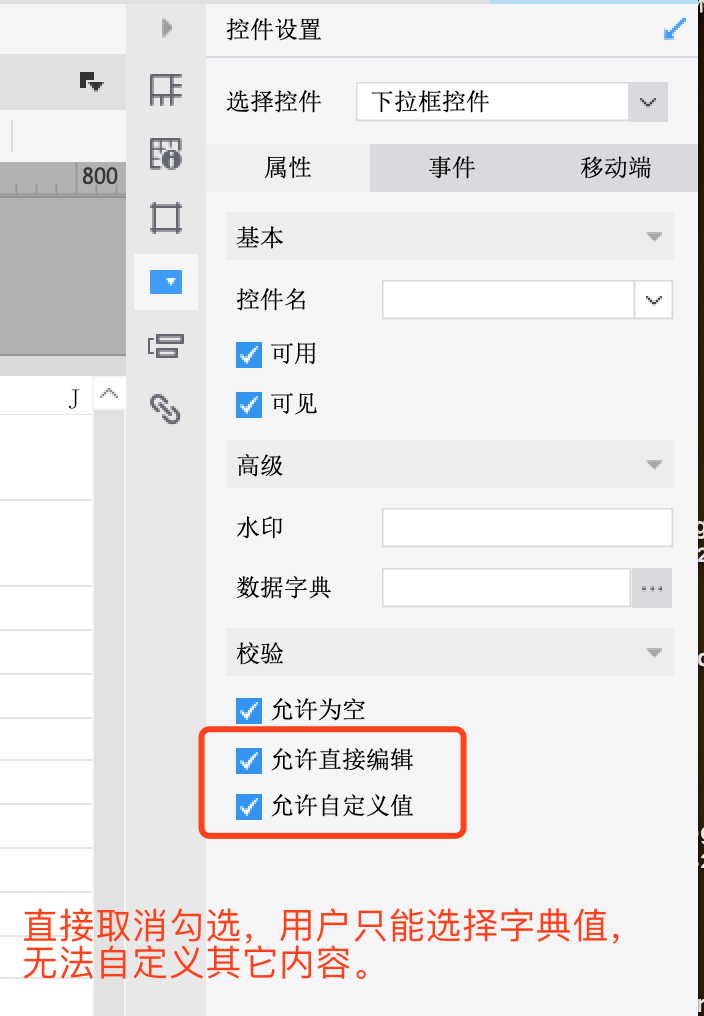This screenshot has height=1016, width=704.
Task: Toggle the 允许为空 checkbox
Action: point(249,711)
